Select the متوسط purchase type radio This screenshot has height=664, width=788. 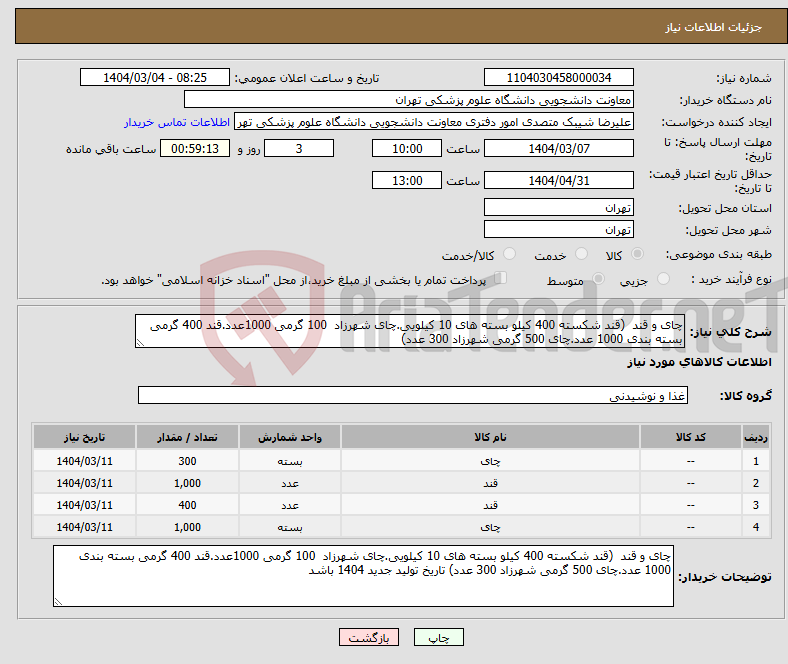[x=599, y=278]
